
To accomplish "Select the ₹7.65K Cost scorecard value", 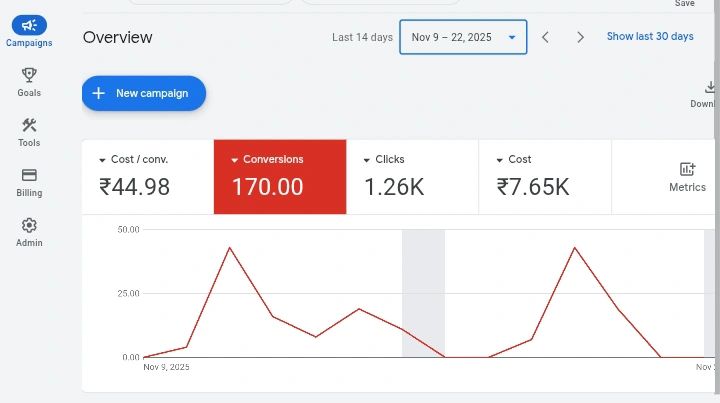I will point(533,187).
